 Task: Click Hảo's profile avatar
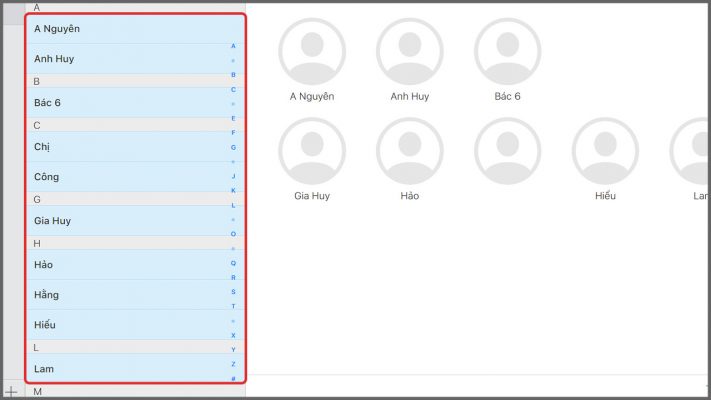[409, 151]
